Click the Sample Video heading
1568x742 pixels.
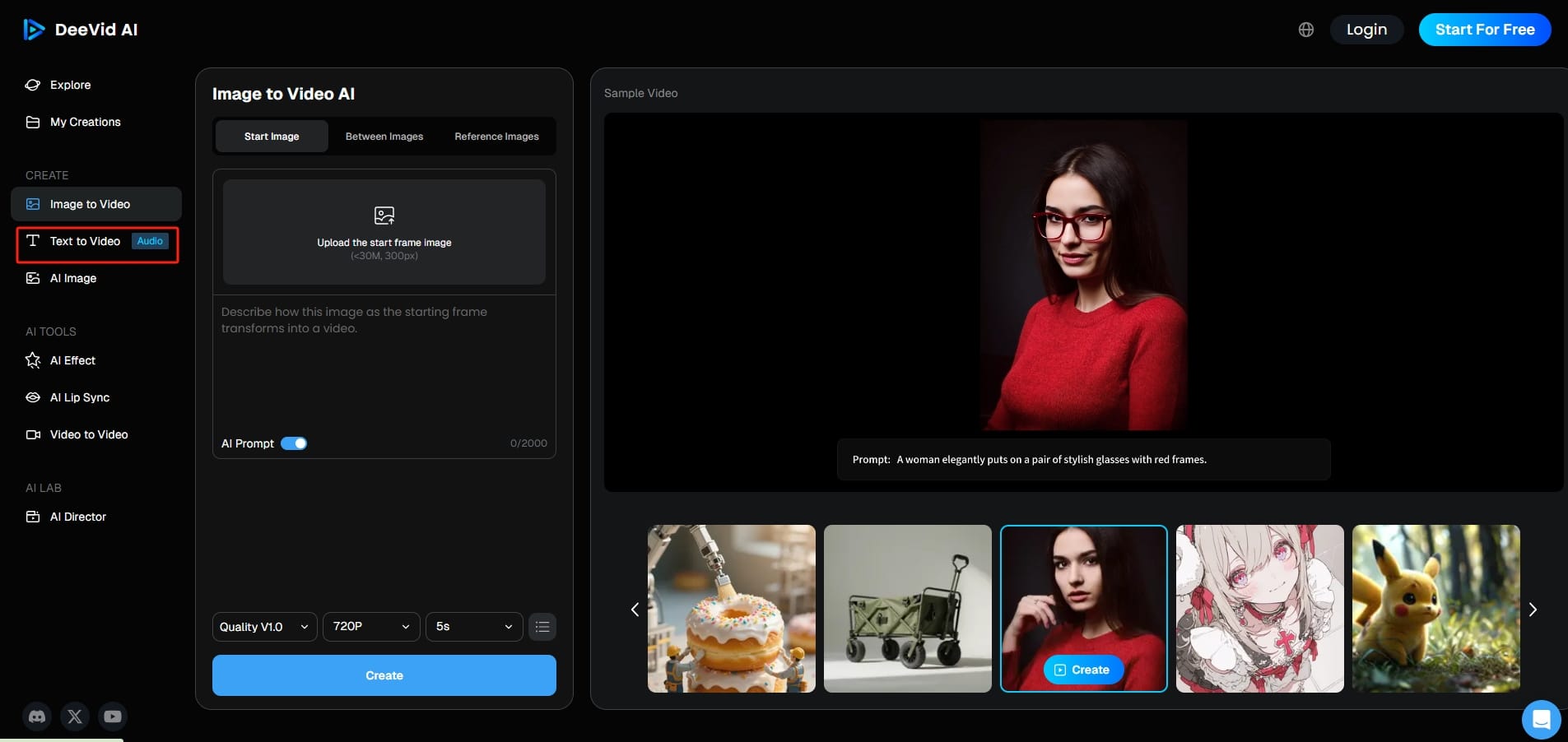click(x=641, y=93)
